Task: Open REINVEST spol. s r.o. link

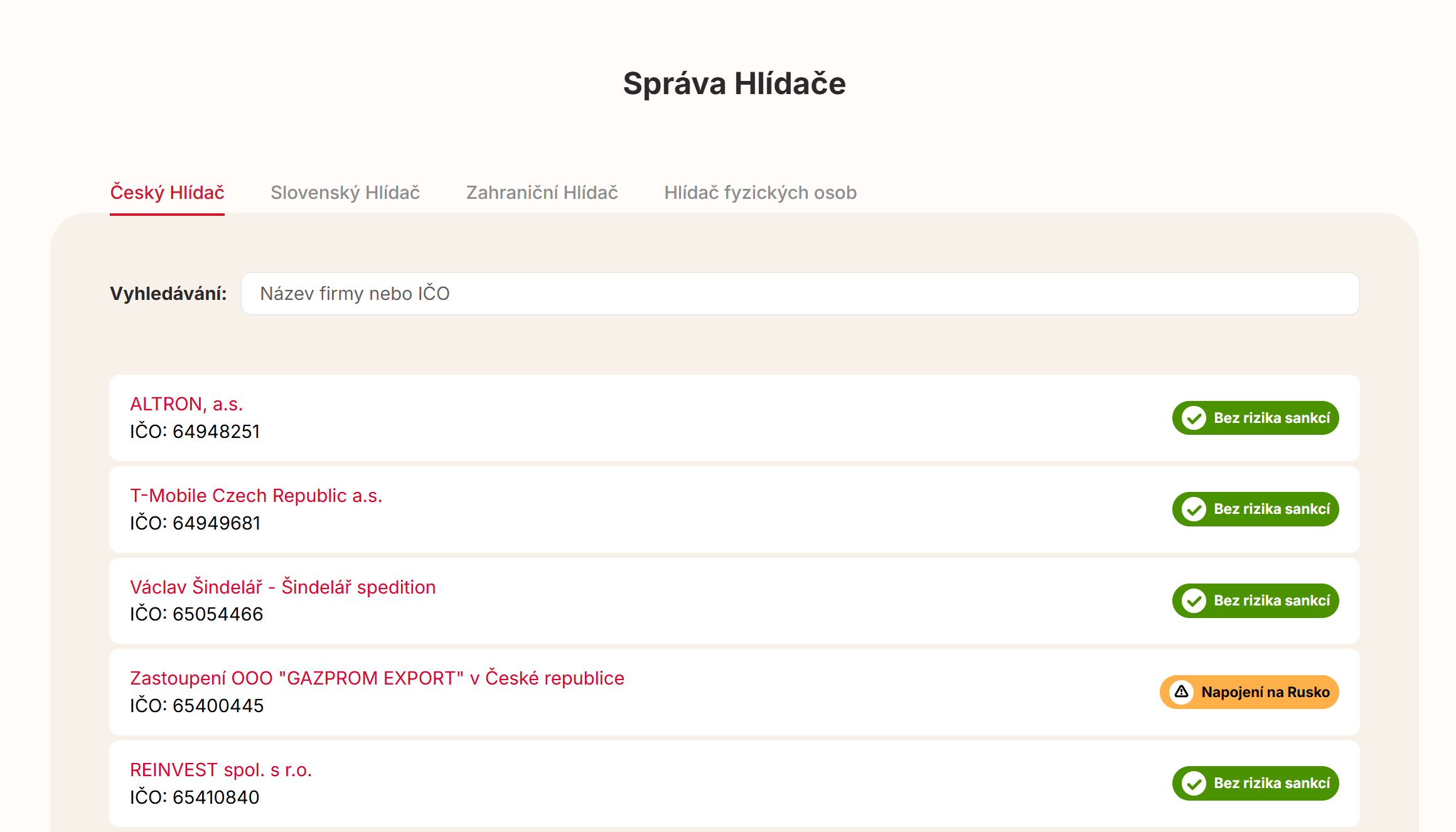Action: (221, 770)
